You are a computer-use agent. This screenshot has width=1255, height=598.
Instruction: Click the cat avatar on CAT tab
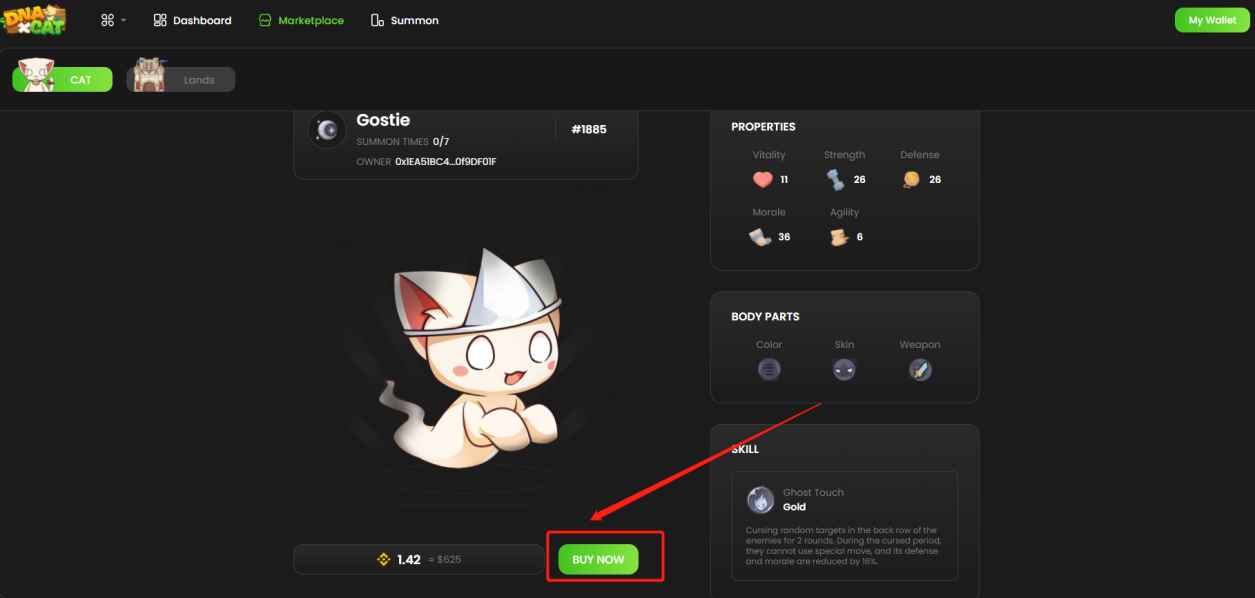pyautogui.click(x=38, y=75)
